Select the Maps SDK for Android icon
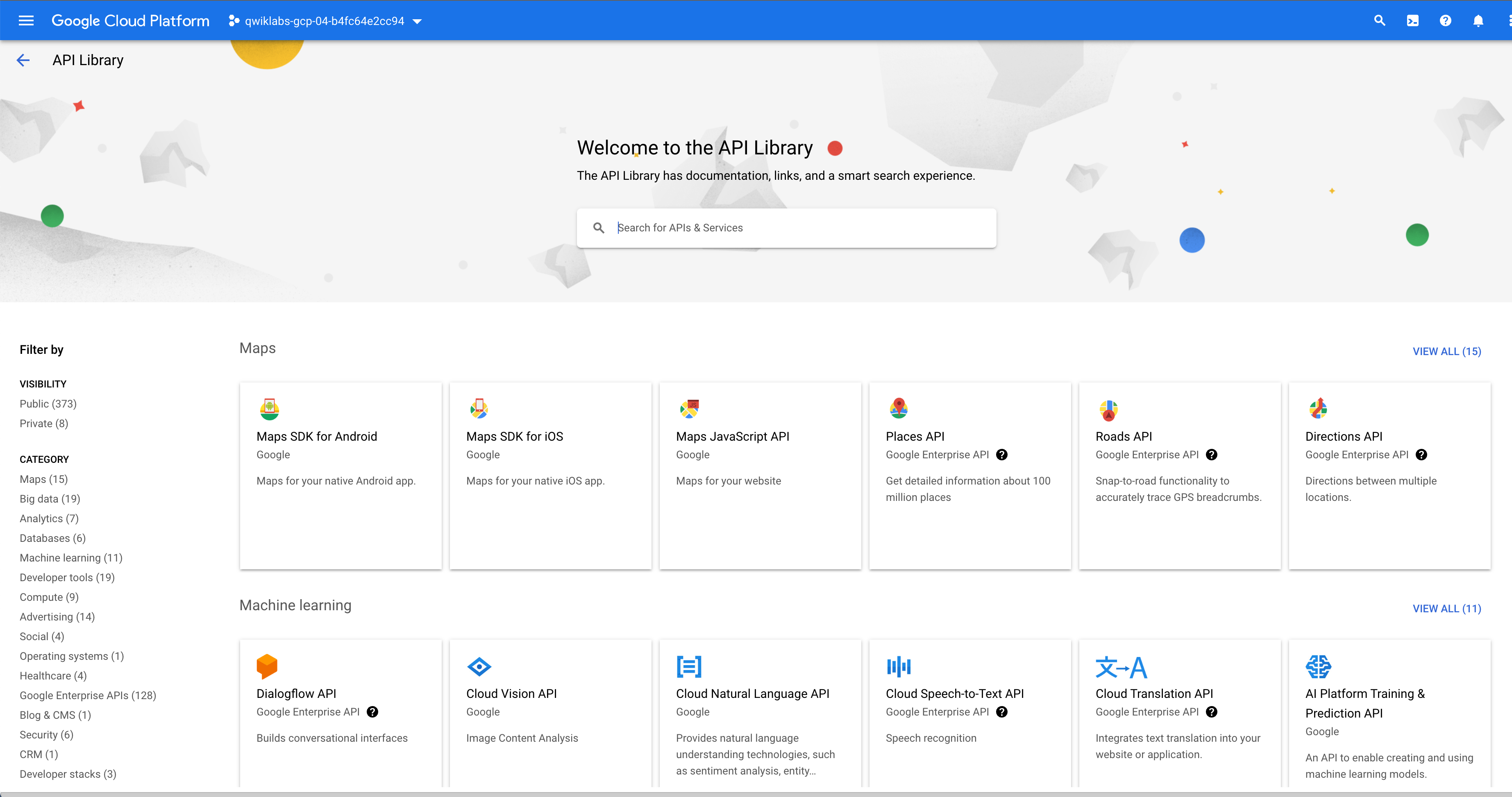 click(x=269, y=409)
